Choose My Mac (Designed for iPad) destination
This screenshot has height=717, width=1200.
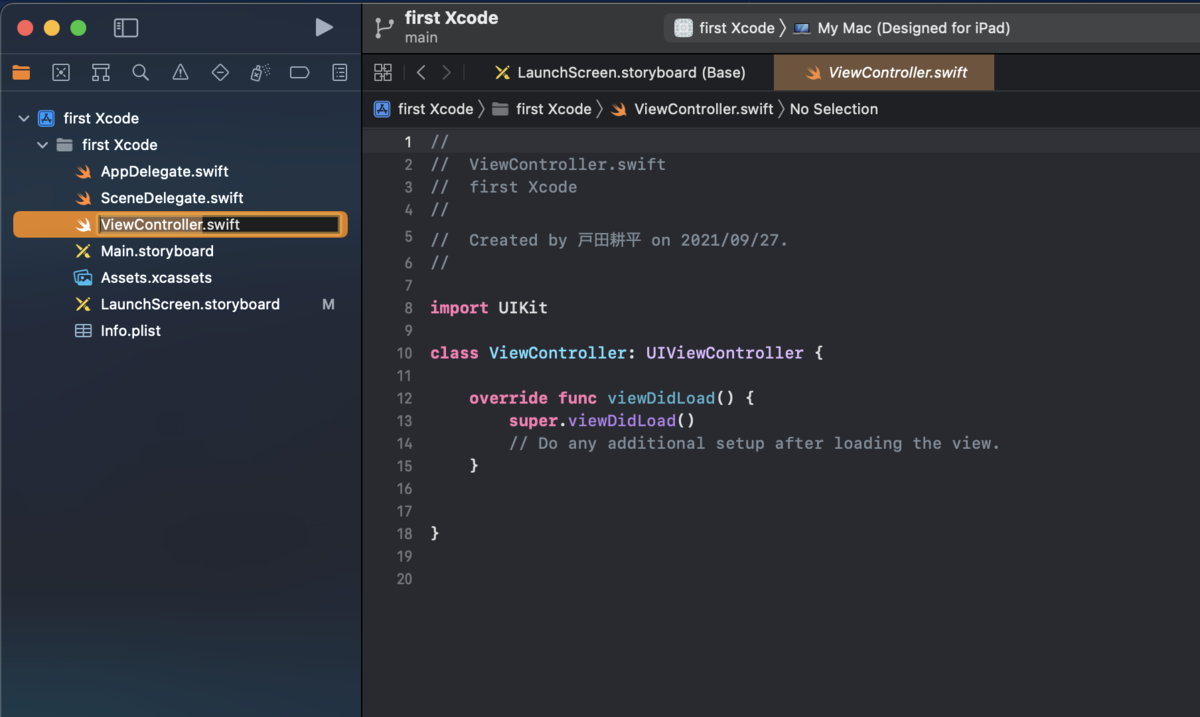902,28
